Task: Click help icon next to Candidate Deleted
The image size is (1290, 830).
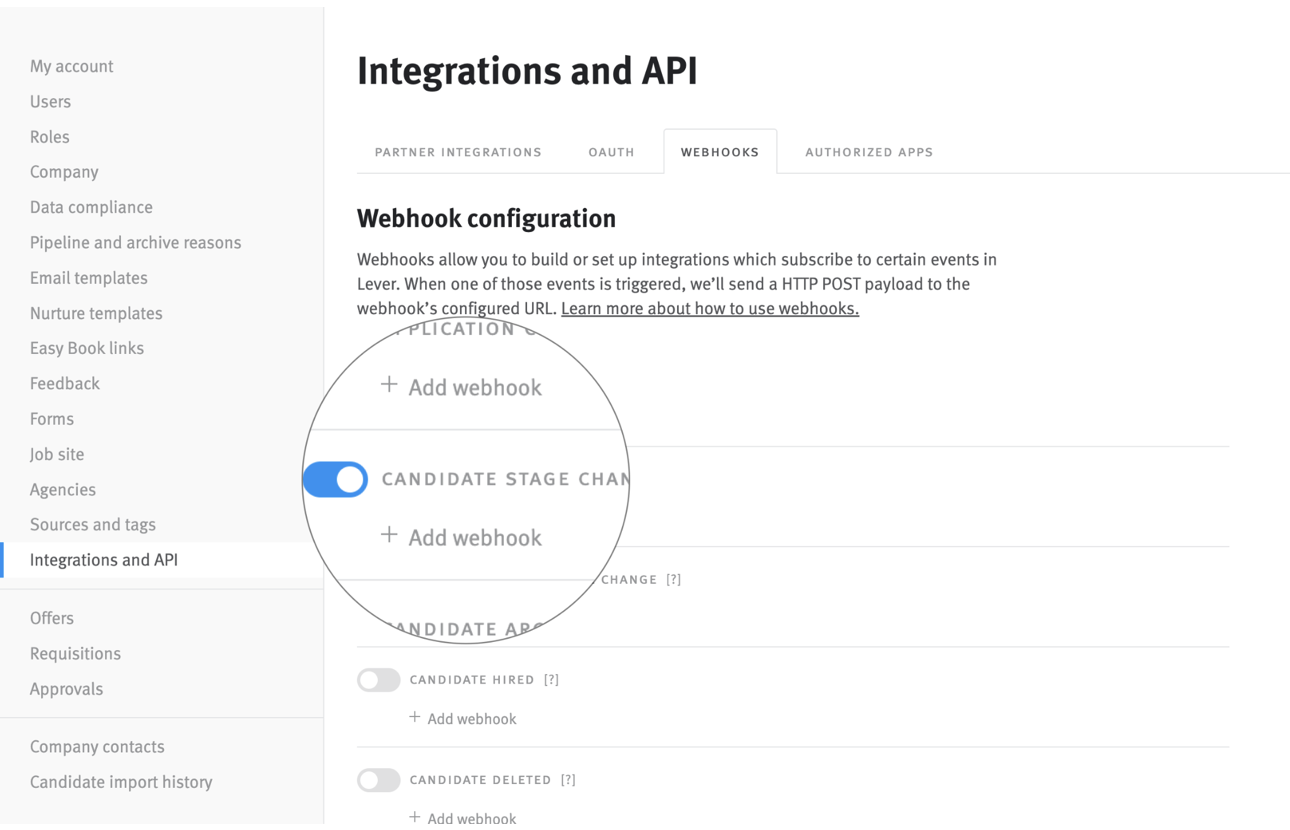Action: (x=568, y=780)
